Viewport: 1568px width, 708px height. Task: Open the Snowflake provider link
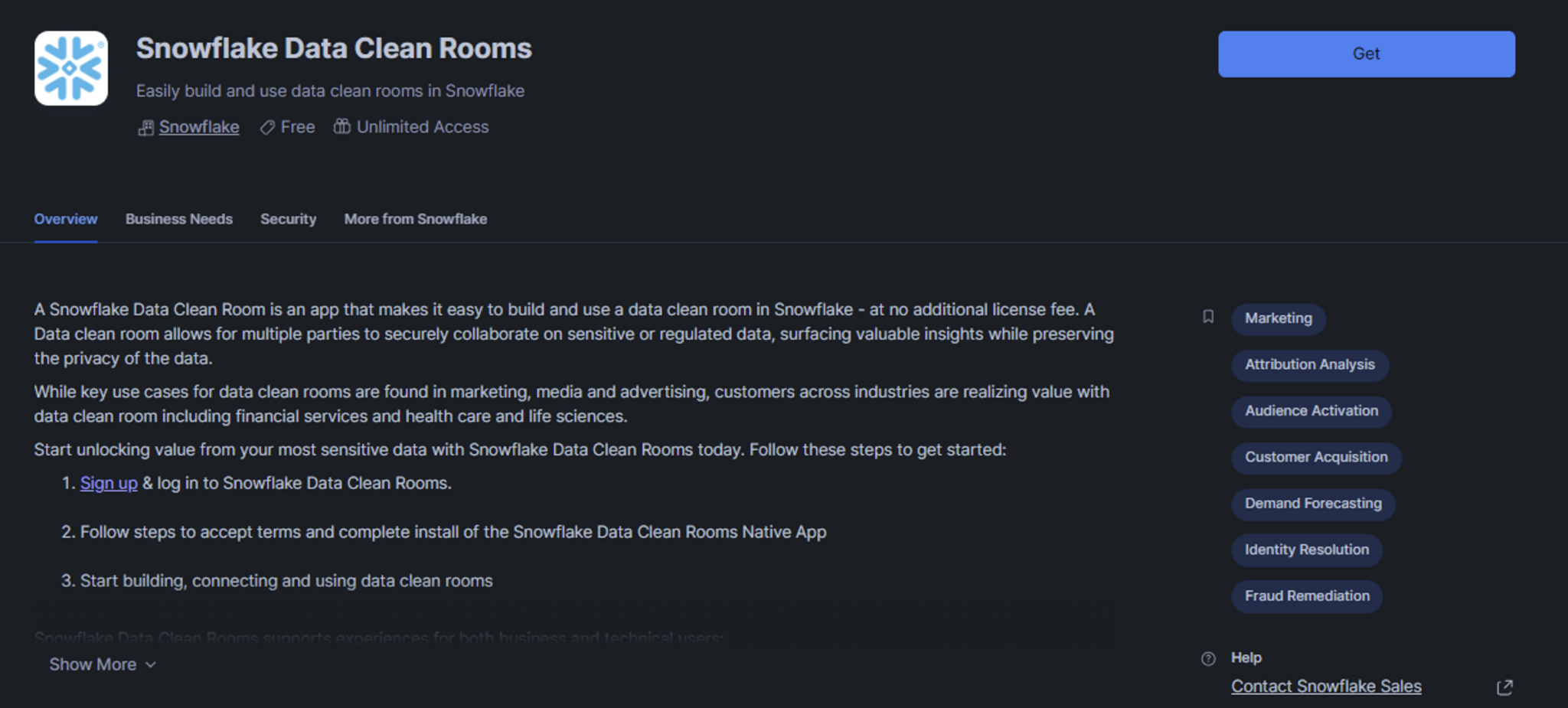pyautogui.click(x=199, y=127)
